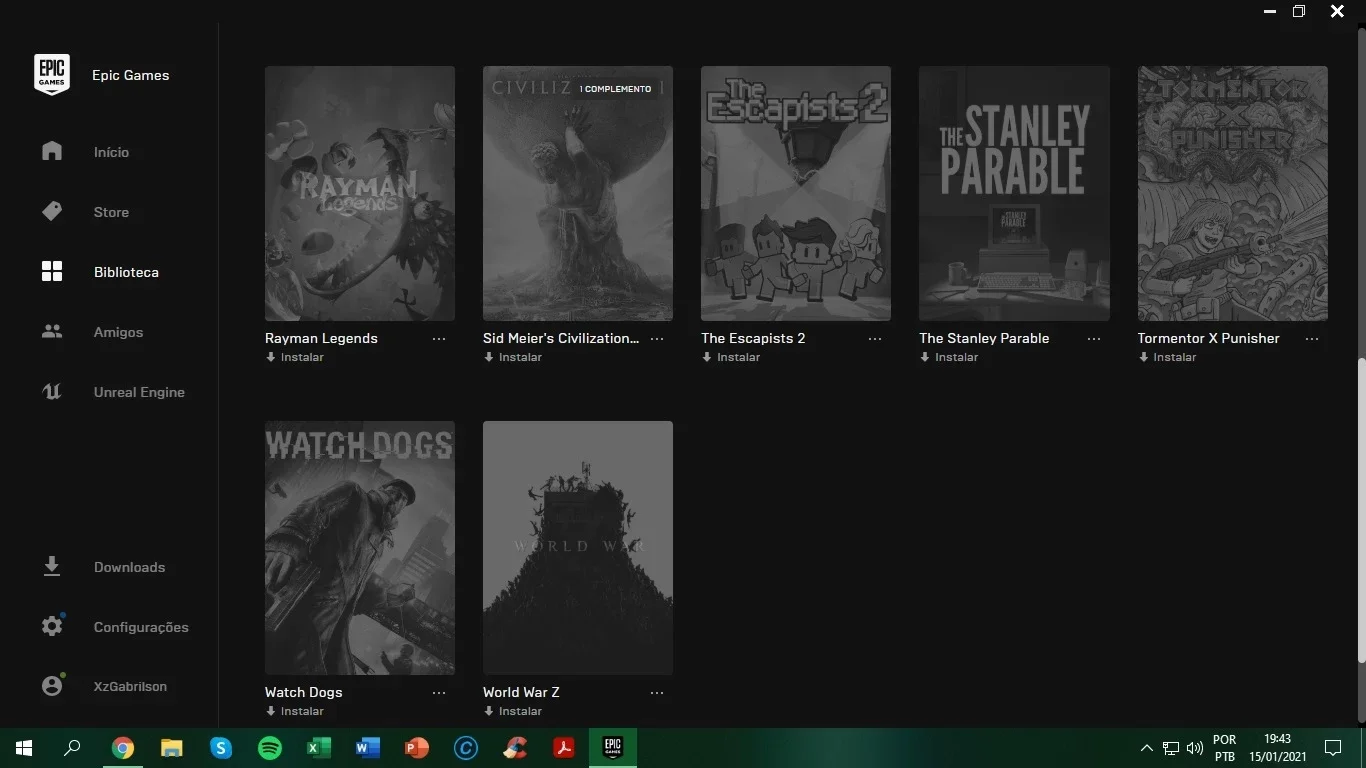The width and height of the screenshot is (1366, 768).
Task: Open Adobe Acrobat Reader from the taskbar
Action: pos(564,748)
